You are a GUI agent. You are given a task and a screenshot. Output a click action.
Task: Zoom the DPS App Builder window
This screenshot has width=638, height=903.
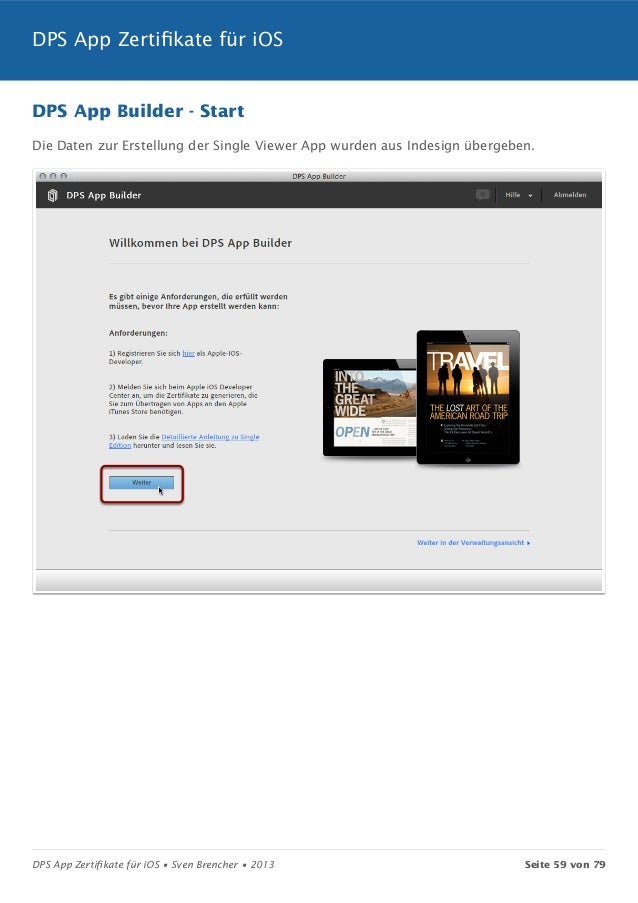[64, 176]
